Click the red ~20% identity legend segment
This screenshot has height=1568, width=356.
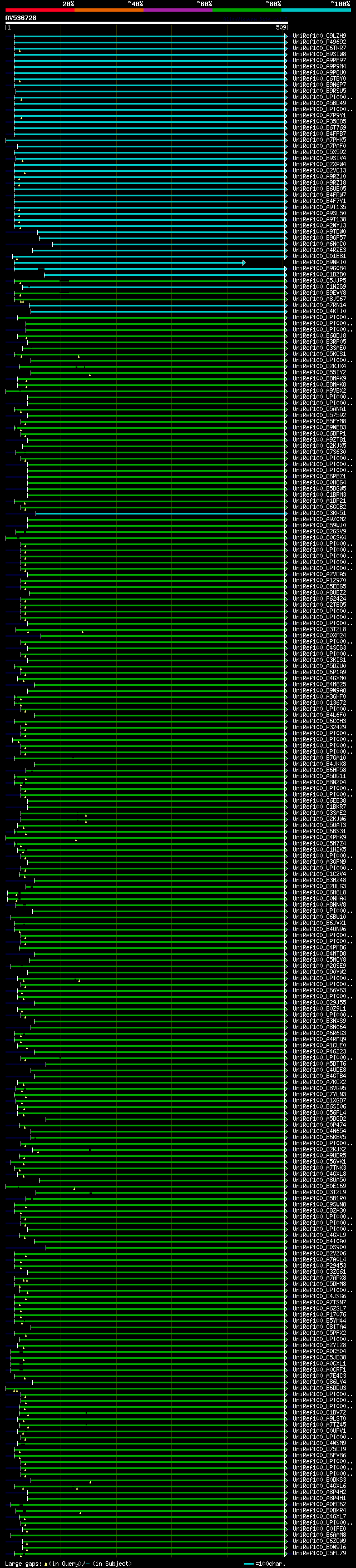click(x=39, y=10)
